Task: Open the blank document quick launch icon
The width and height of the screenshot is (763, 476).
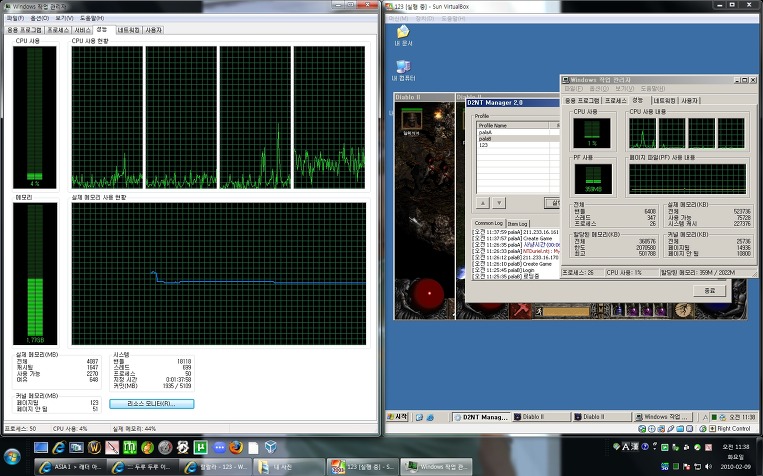Action: click(254, 447)
